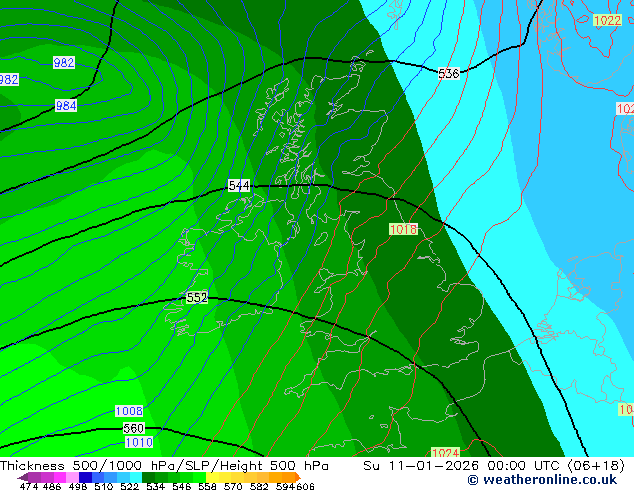This screenshot has height=490, width=634.
Task: Click the purple left arrow end of legend
Action: coord(23,478)
